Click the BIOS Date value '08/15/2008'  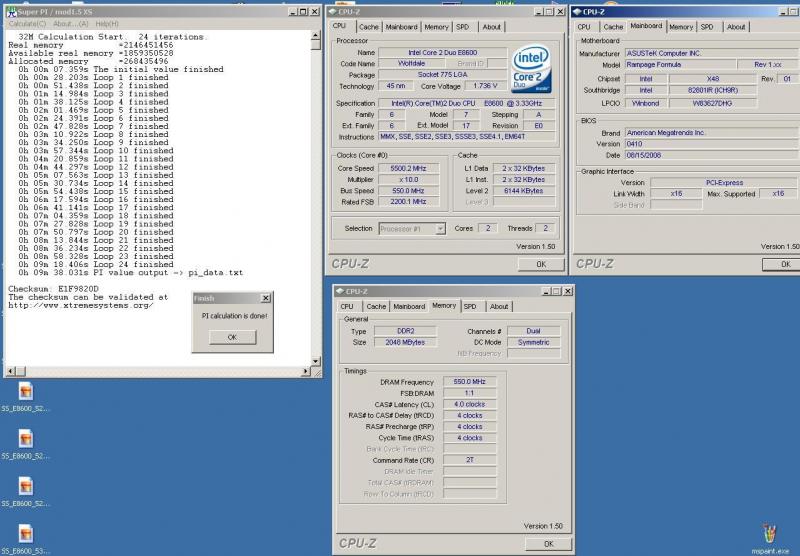coord(712,155)
